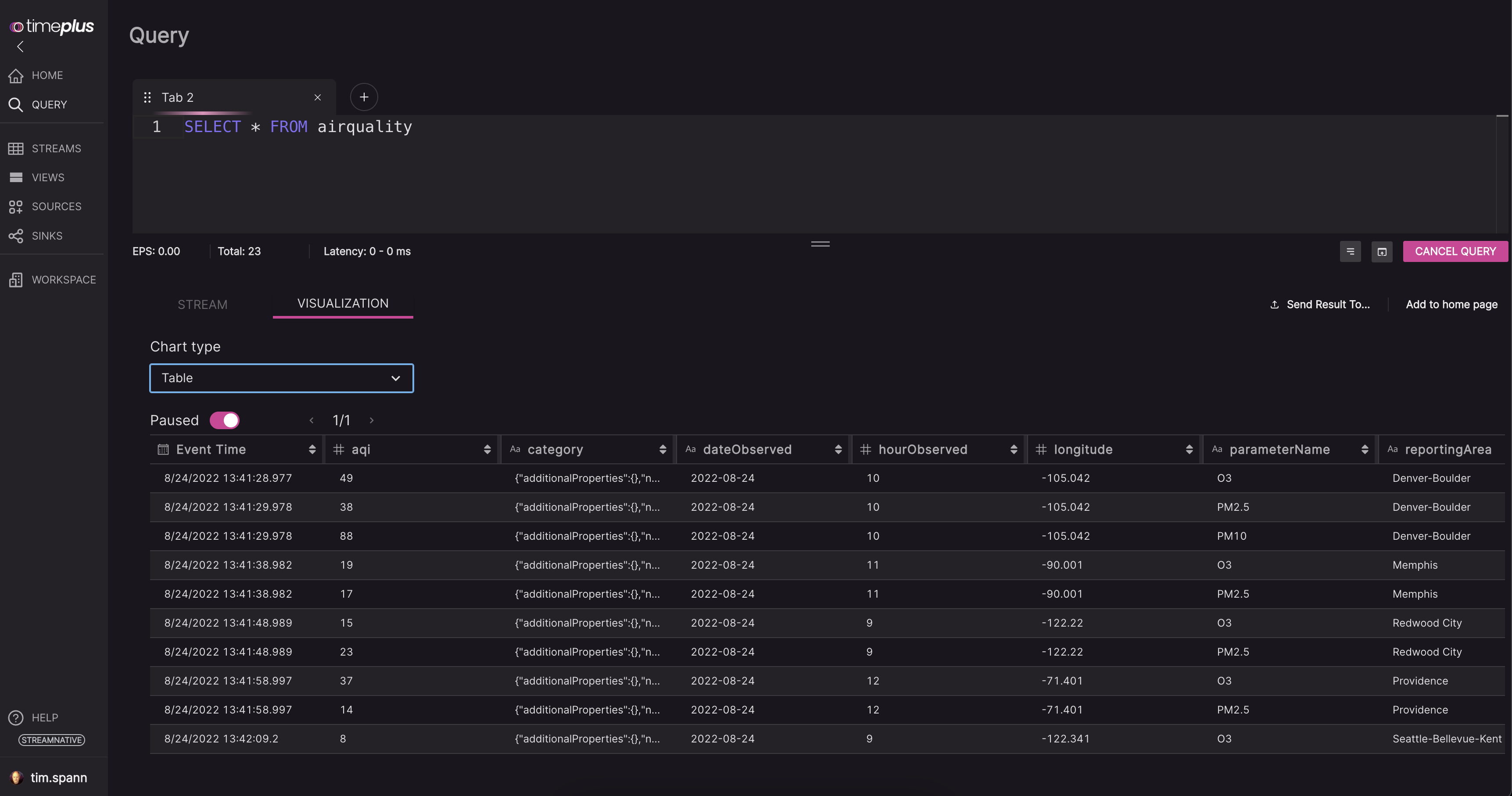Click the editor/results resize handle

pyautogui.click(x=820, y=244)
